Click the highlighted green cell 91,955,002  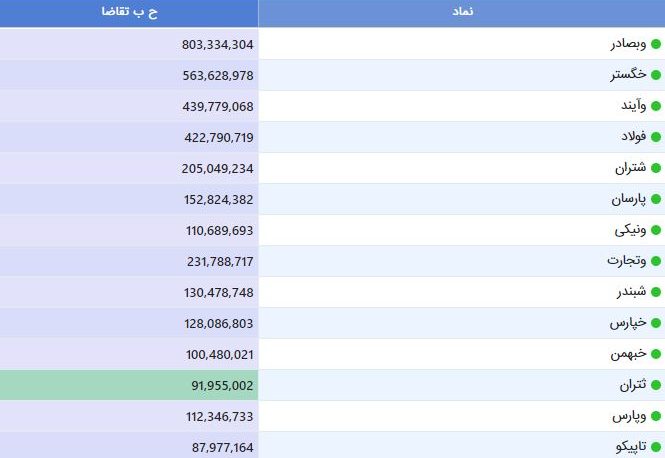click(x=129, y=385)
